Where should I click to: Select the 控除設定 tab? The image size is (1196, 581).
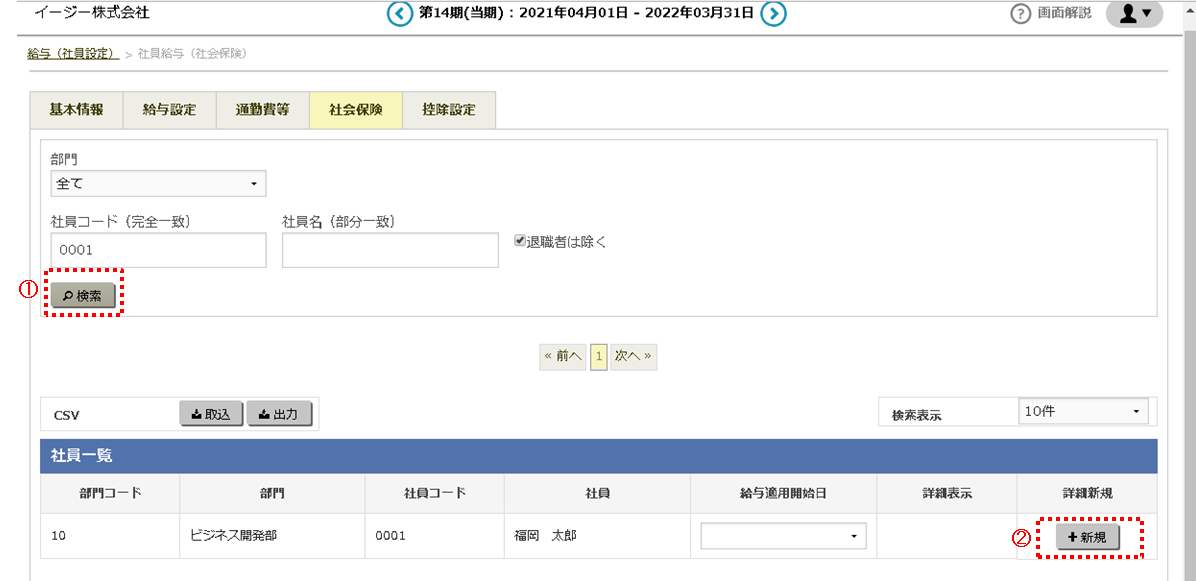449,110
